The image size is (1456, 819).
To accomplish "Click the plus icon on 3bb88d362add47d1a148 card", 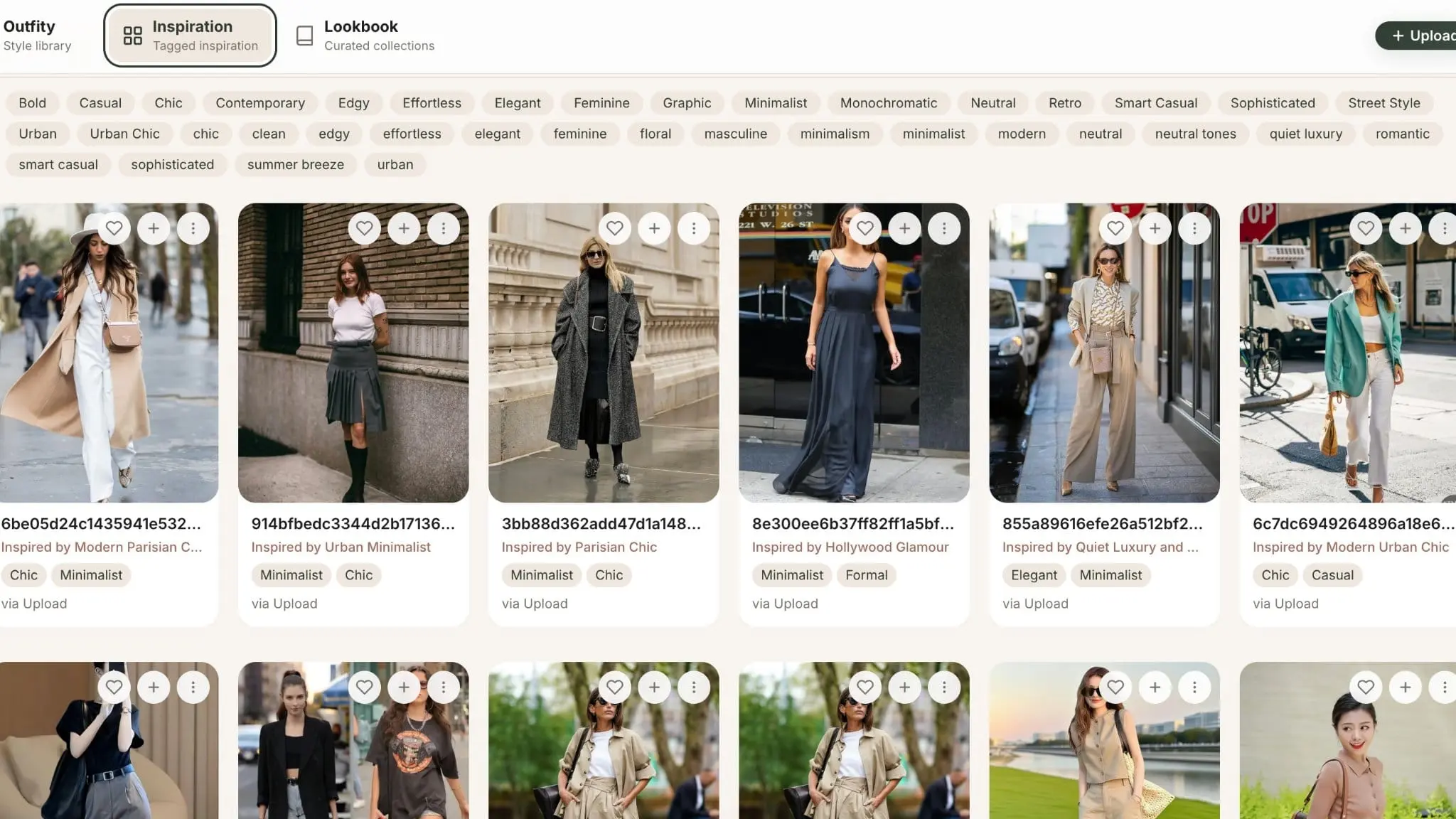I will click(x=654, y=228).
